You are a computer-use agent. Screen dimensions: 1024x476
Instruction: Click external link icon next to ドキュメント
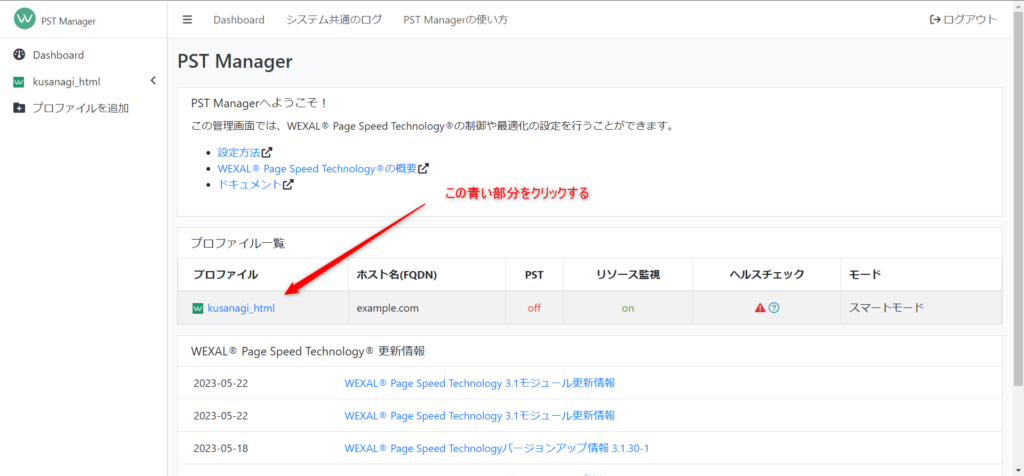pos(288,184)
